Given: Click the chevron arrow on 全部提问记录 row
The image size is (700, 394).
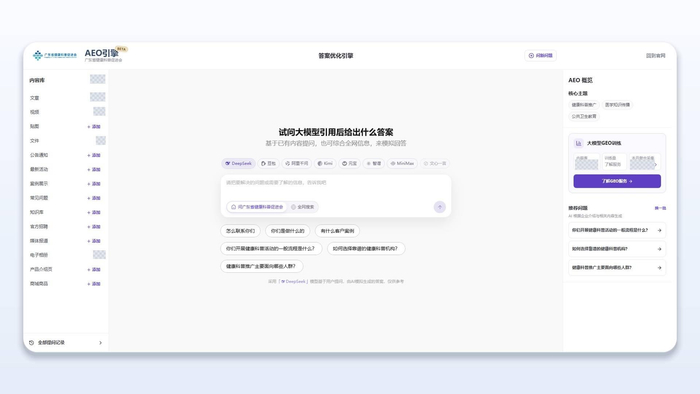Looking at the screenshot, I should pyautogui.click(x=100, y=343).
